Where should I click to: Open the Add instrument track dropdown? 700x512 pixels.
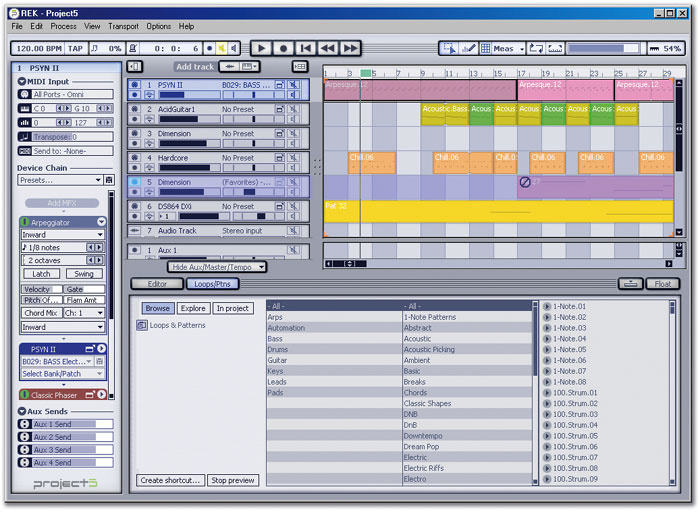pos(249,67)
